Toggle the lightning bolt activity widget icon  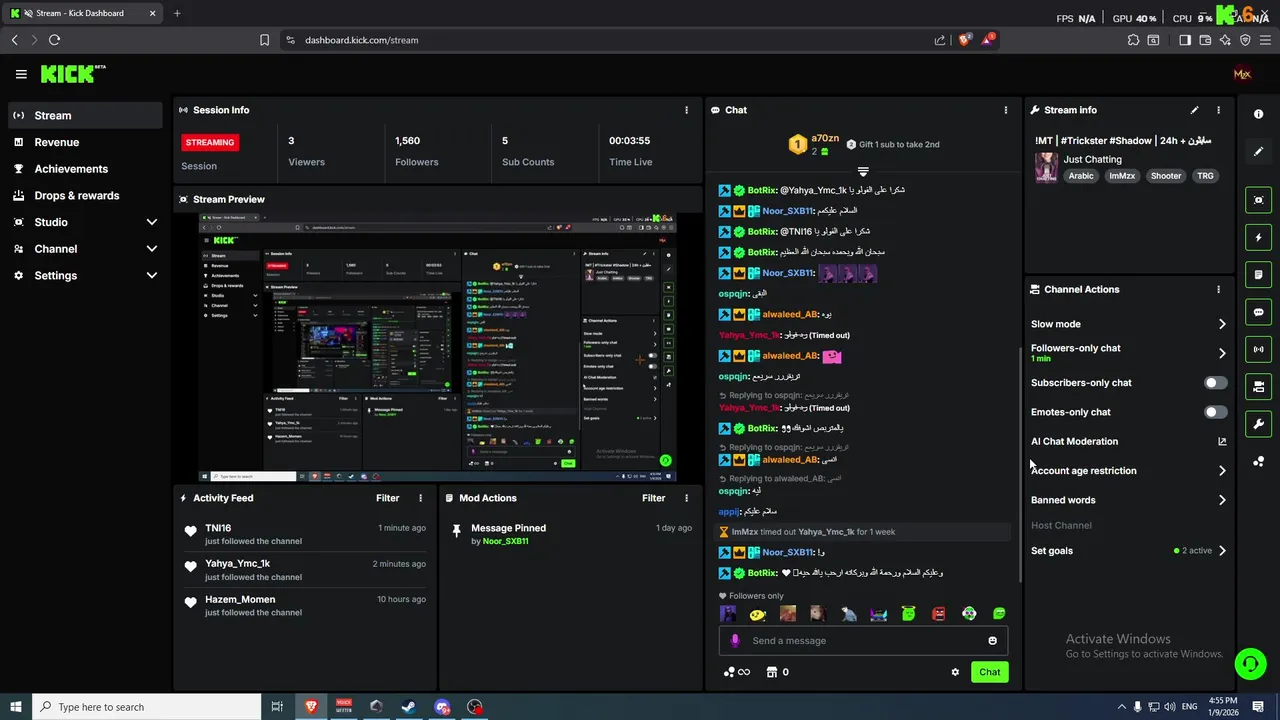(x=1259, y=238)
